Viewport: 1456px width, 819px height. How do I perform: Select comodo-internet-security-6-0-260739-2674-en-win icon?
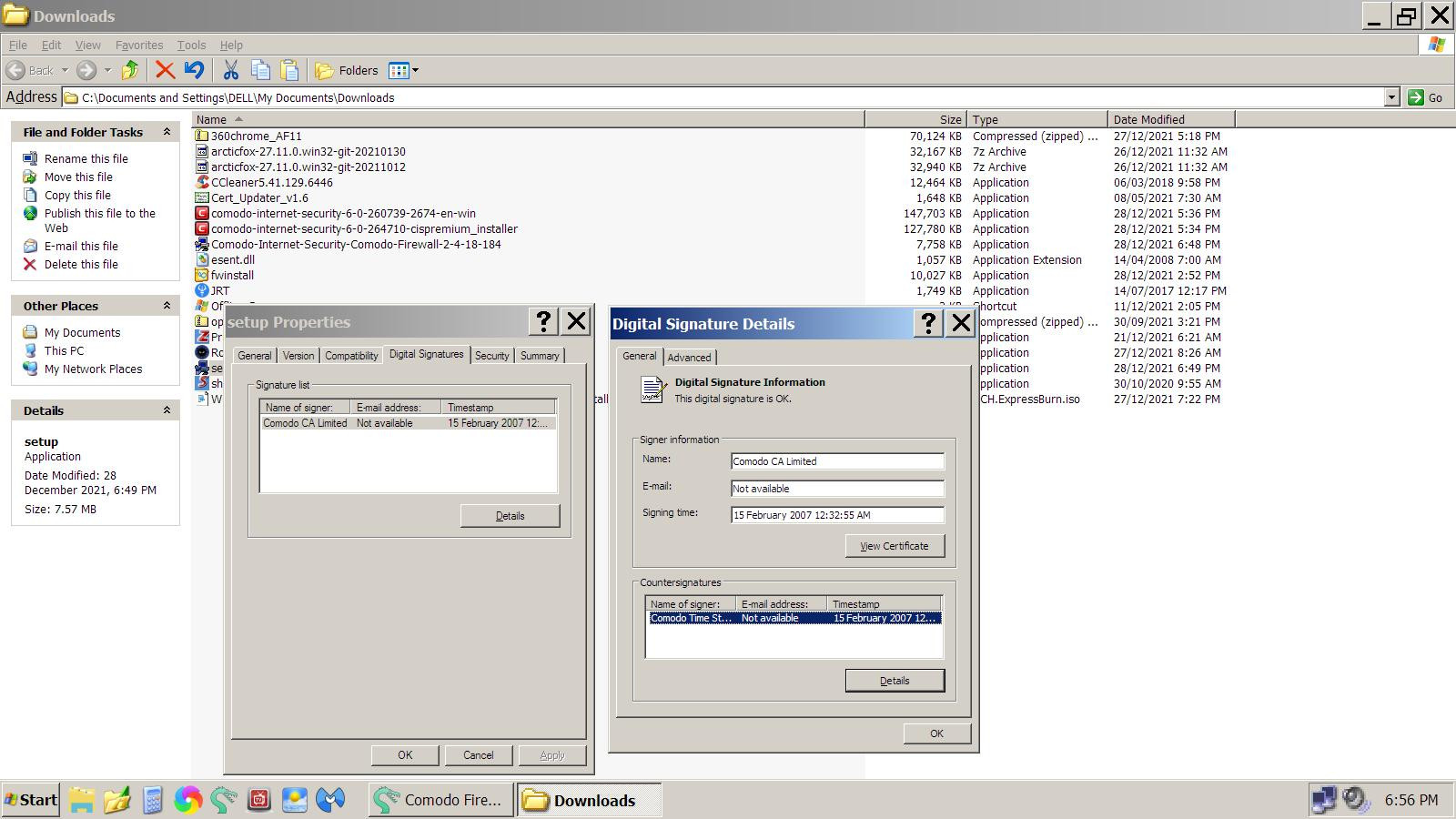[202, 213]
